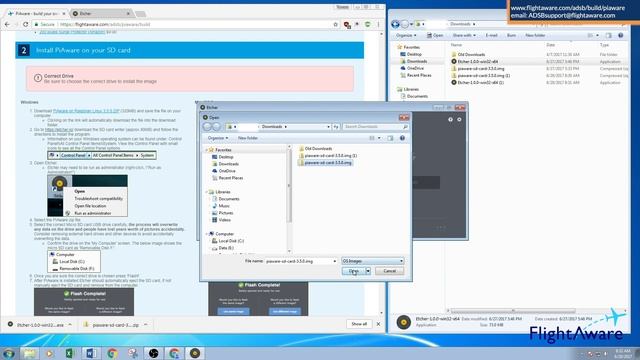Click Show all downloads button
The height and width of the screenshot is (360, 640).
point(359,324)
